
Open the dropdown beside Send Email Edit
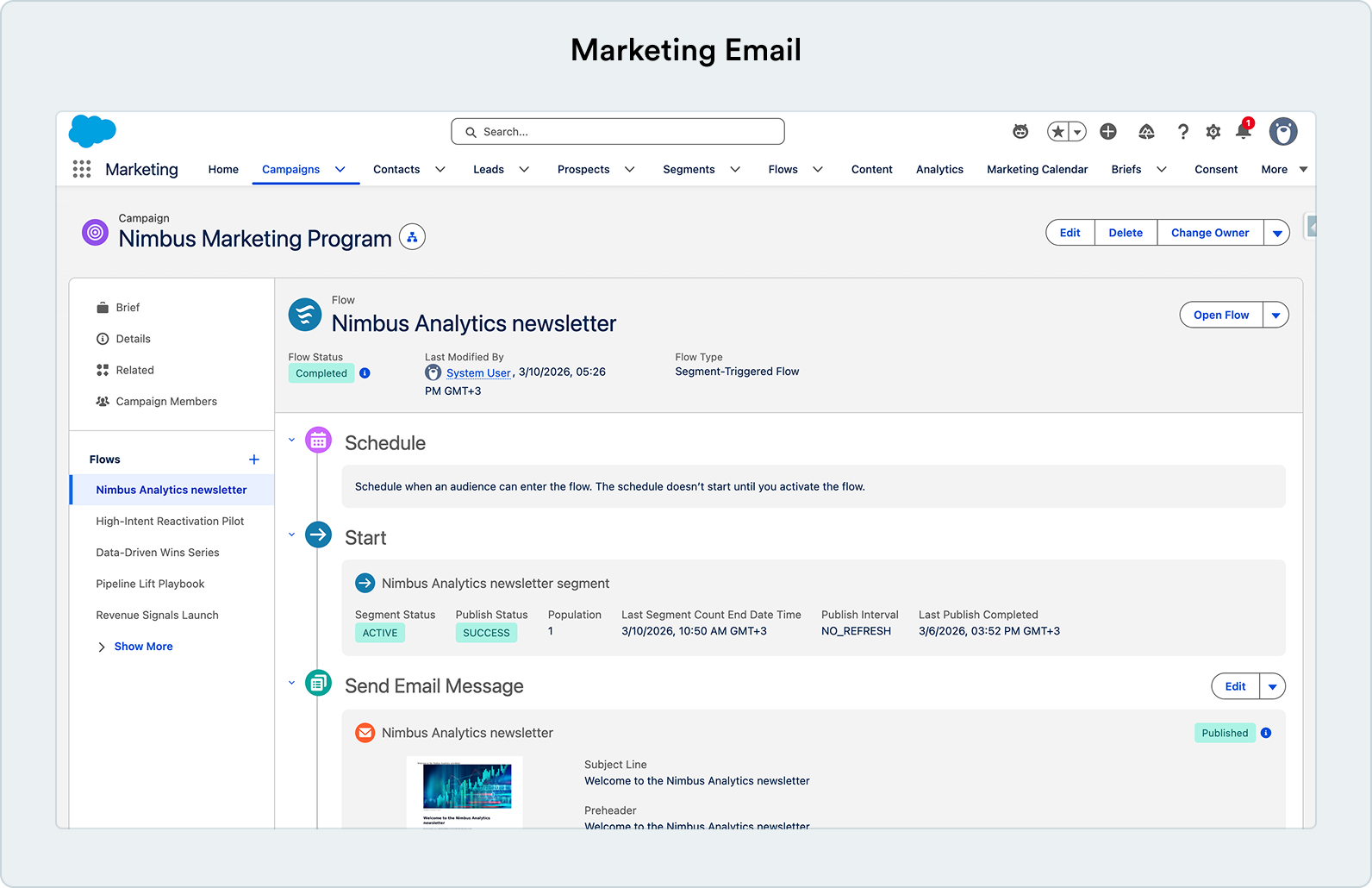1273,686
